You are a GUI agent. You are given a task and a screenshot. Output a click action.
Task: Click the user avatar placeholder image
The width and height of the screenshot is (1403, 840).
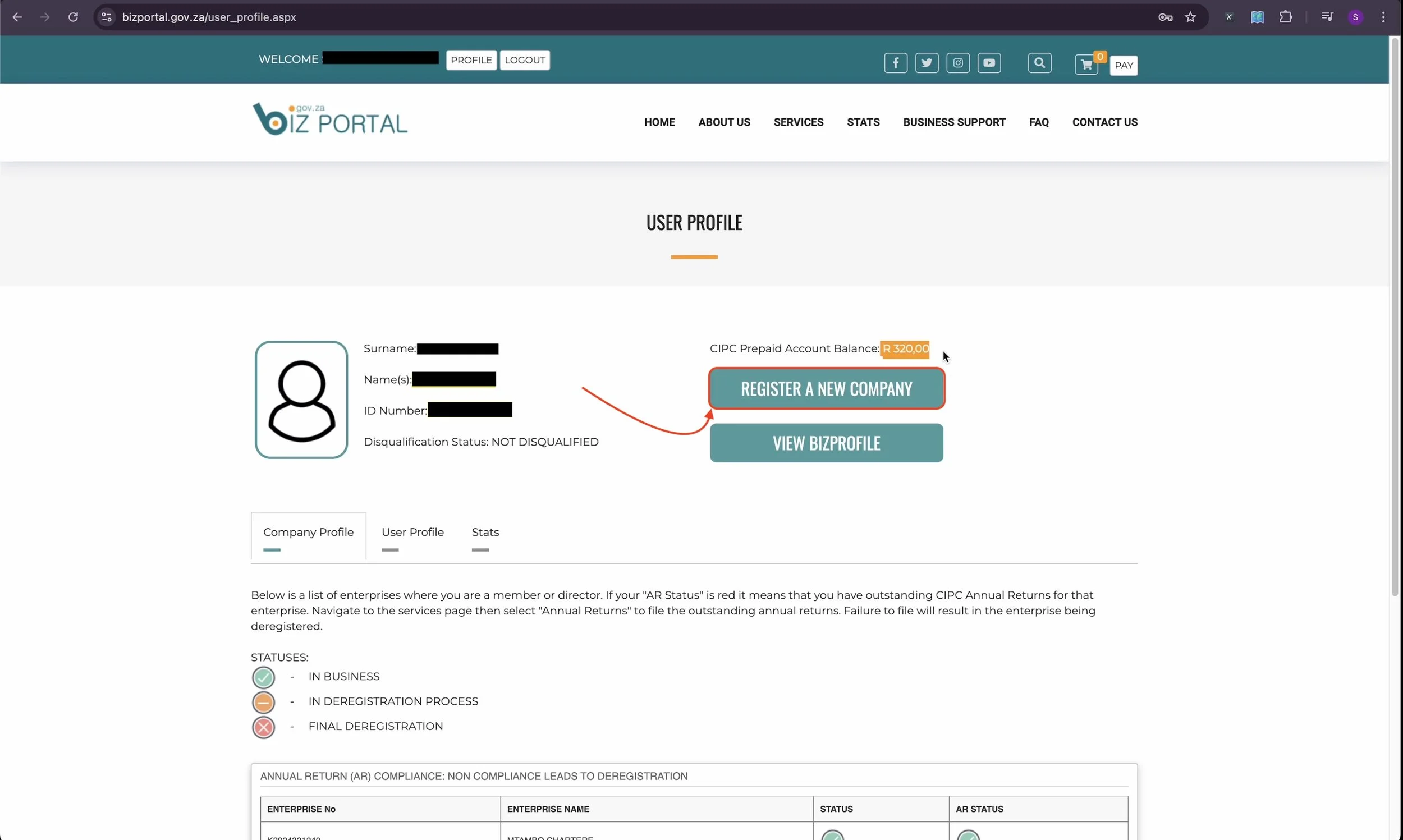301,400
